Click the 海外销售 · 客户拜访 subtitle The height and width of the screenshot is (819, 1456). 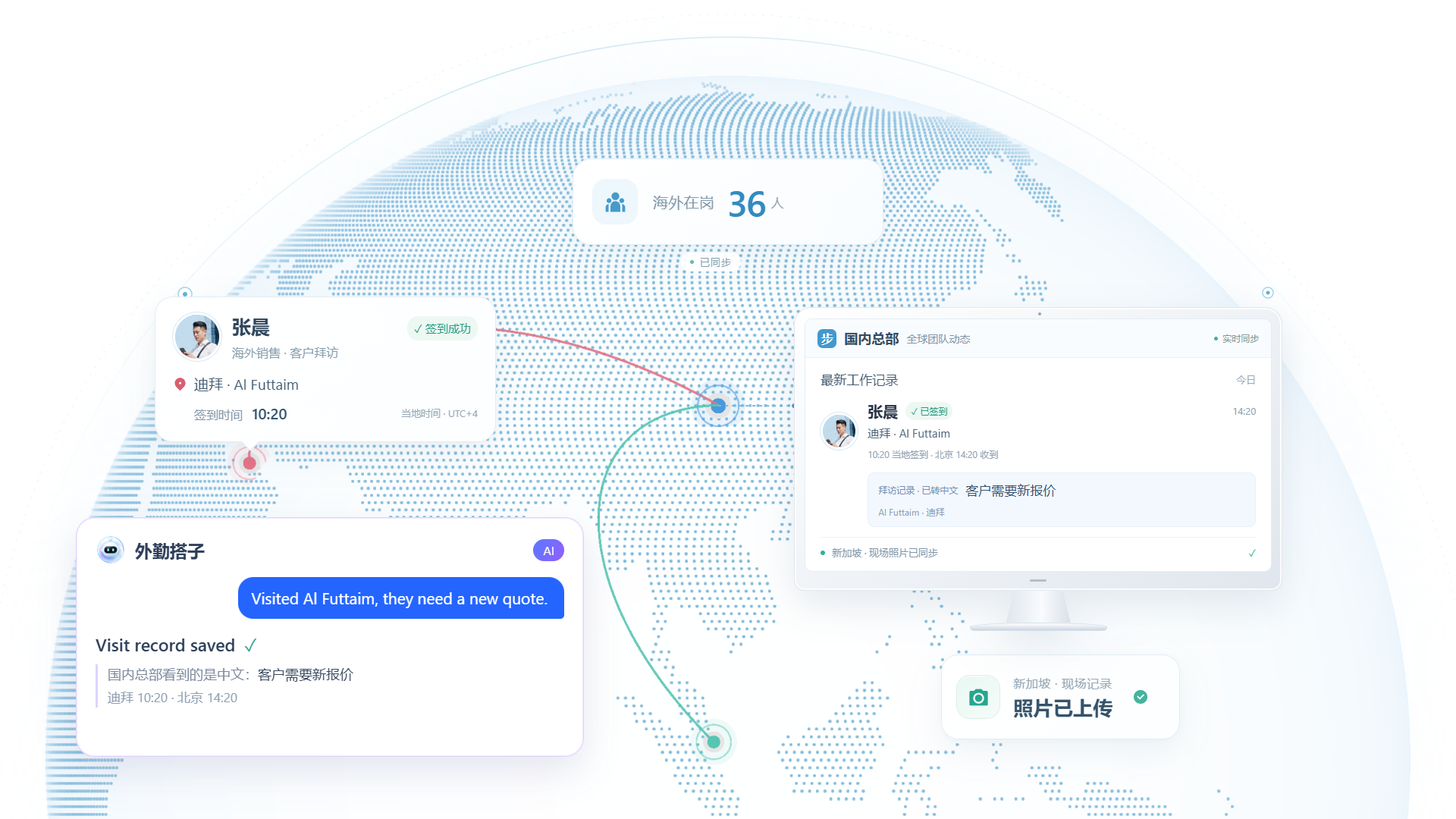[285, 353]
